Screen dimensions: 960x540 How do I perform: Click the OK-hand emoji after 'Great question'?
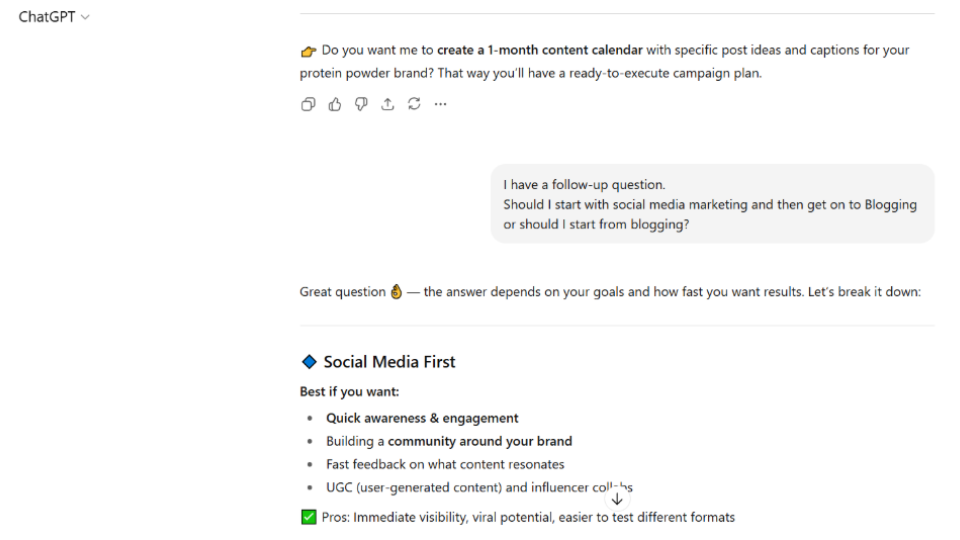pos(396,292)
